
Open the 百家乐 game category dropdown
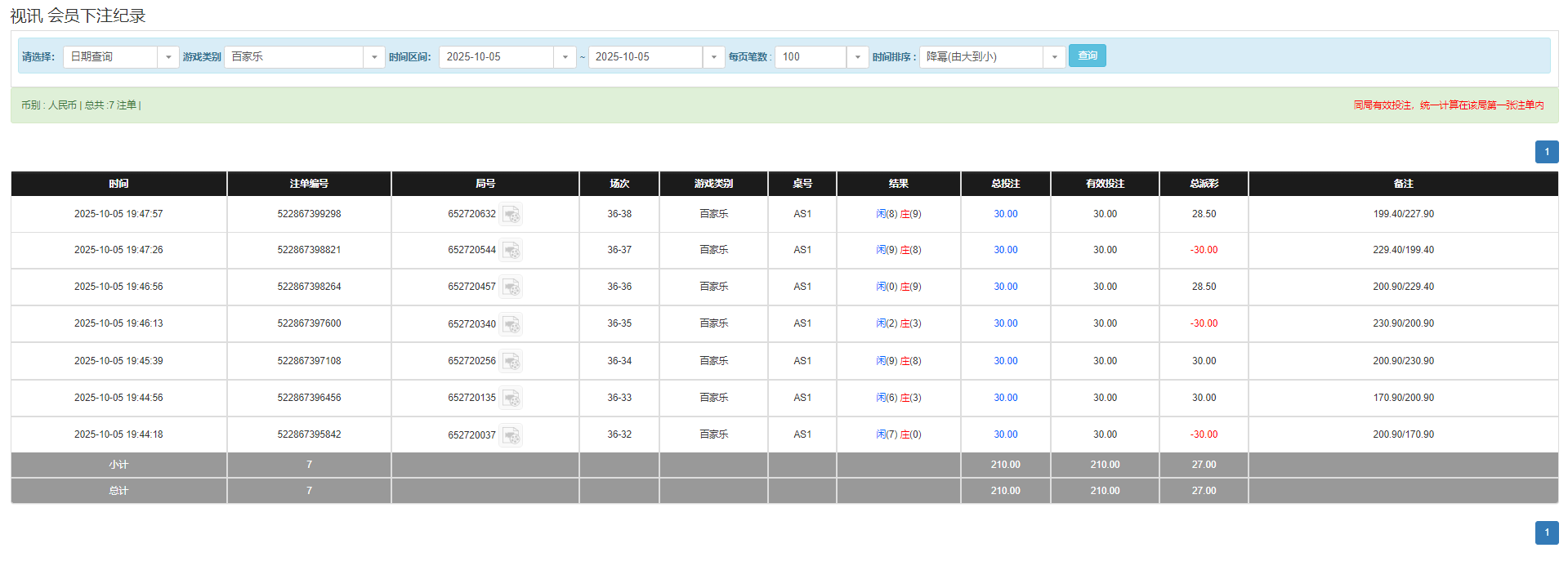(374, 57)
